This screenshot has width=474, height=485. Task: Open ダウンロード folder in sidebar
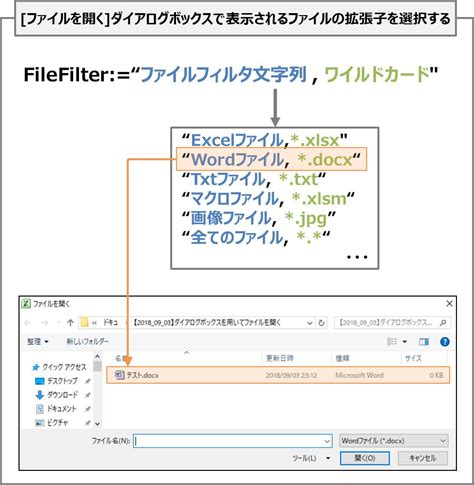tap(62, 395)
